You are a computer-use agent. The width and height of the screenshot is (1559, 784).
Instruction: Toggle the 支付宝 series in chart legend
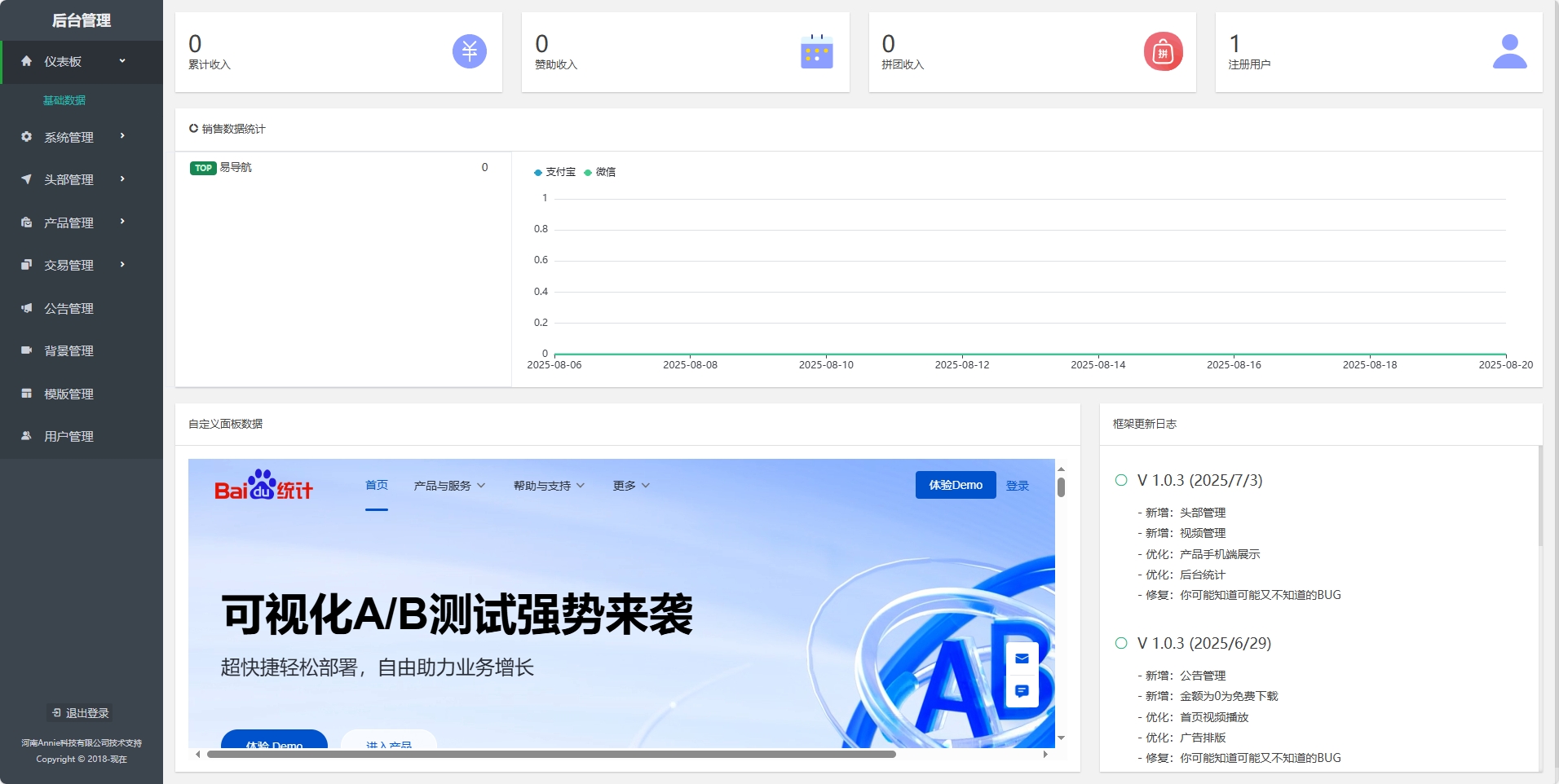(555, 172)
